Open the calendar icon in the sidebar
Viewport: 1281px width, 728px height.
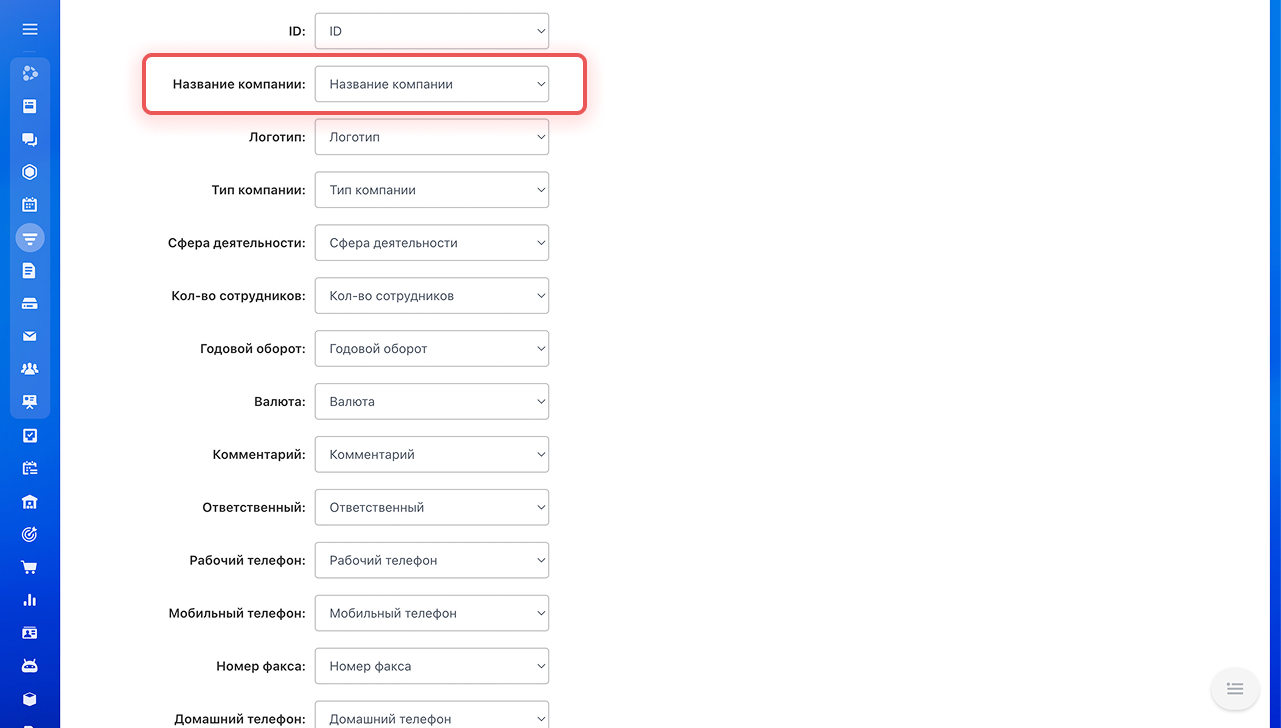click(30, 205)
